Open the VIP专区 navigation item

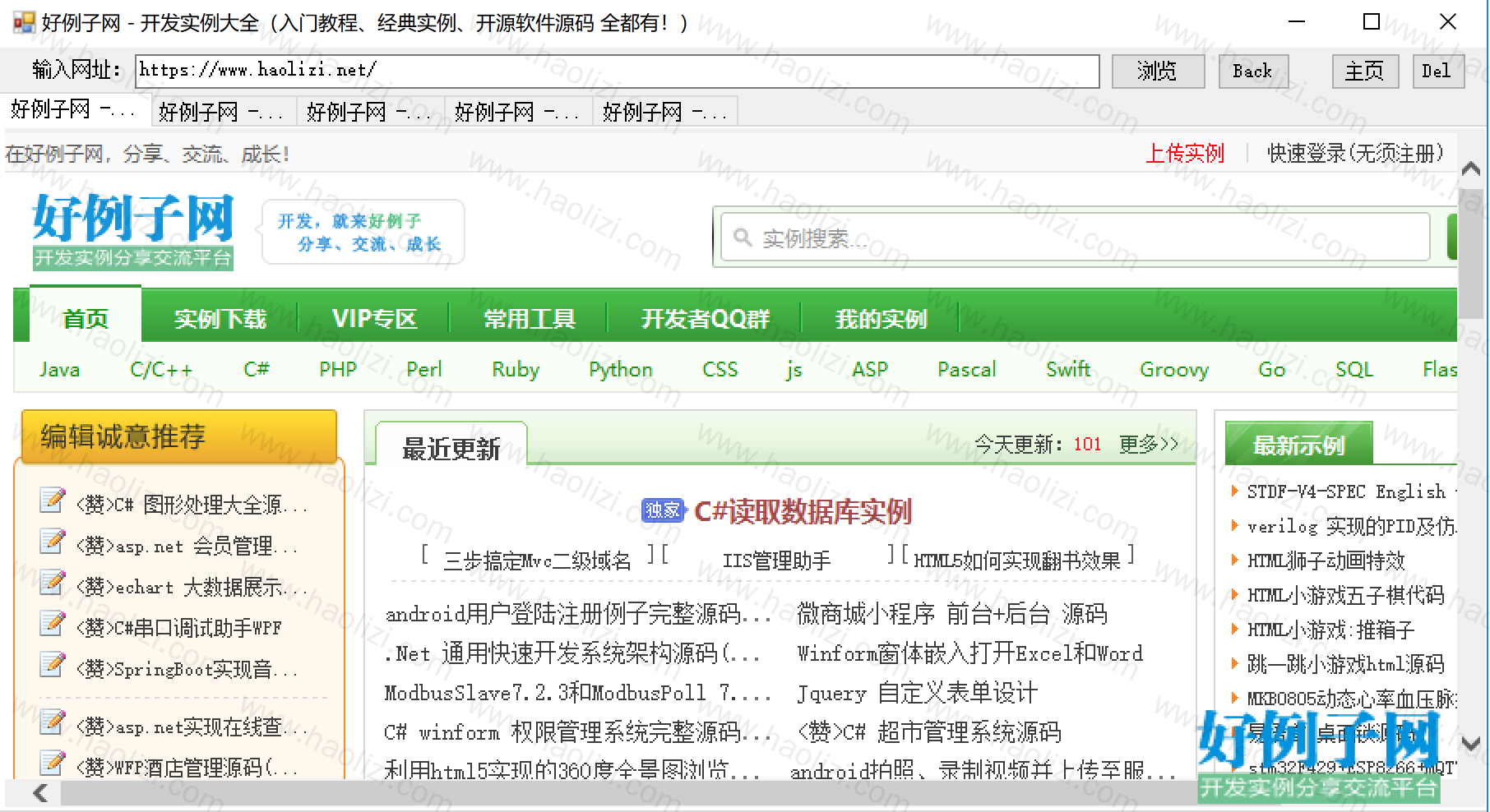click(375, 318)
